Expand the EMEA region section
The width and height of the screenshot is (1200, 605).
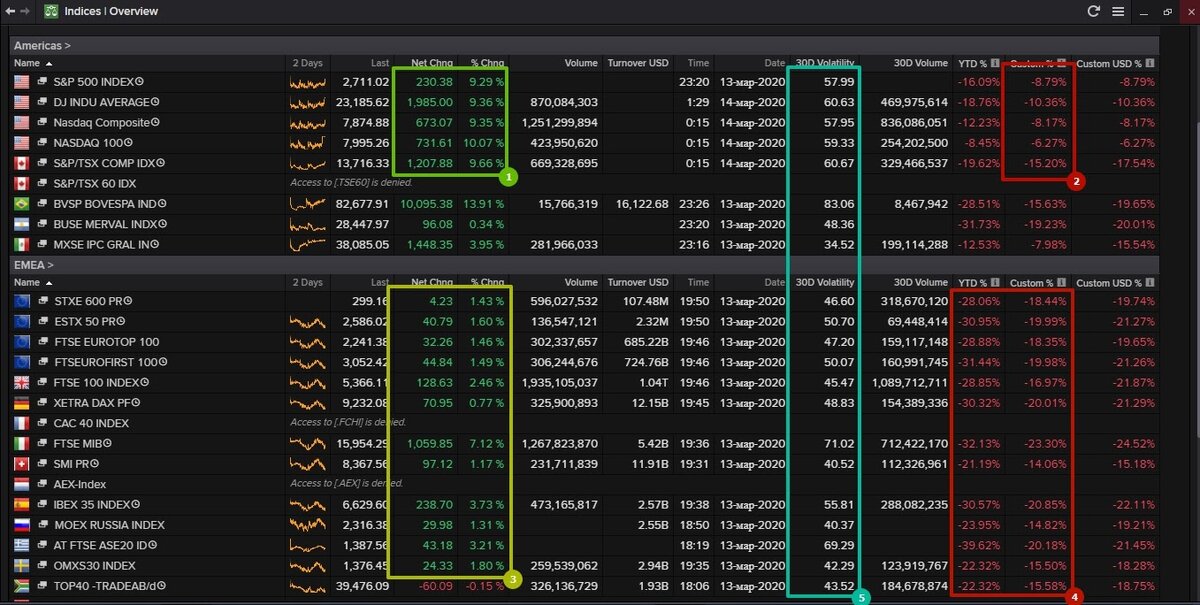tap(33, 265)
